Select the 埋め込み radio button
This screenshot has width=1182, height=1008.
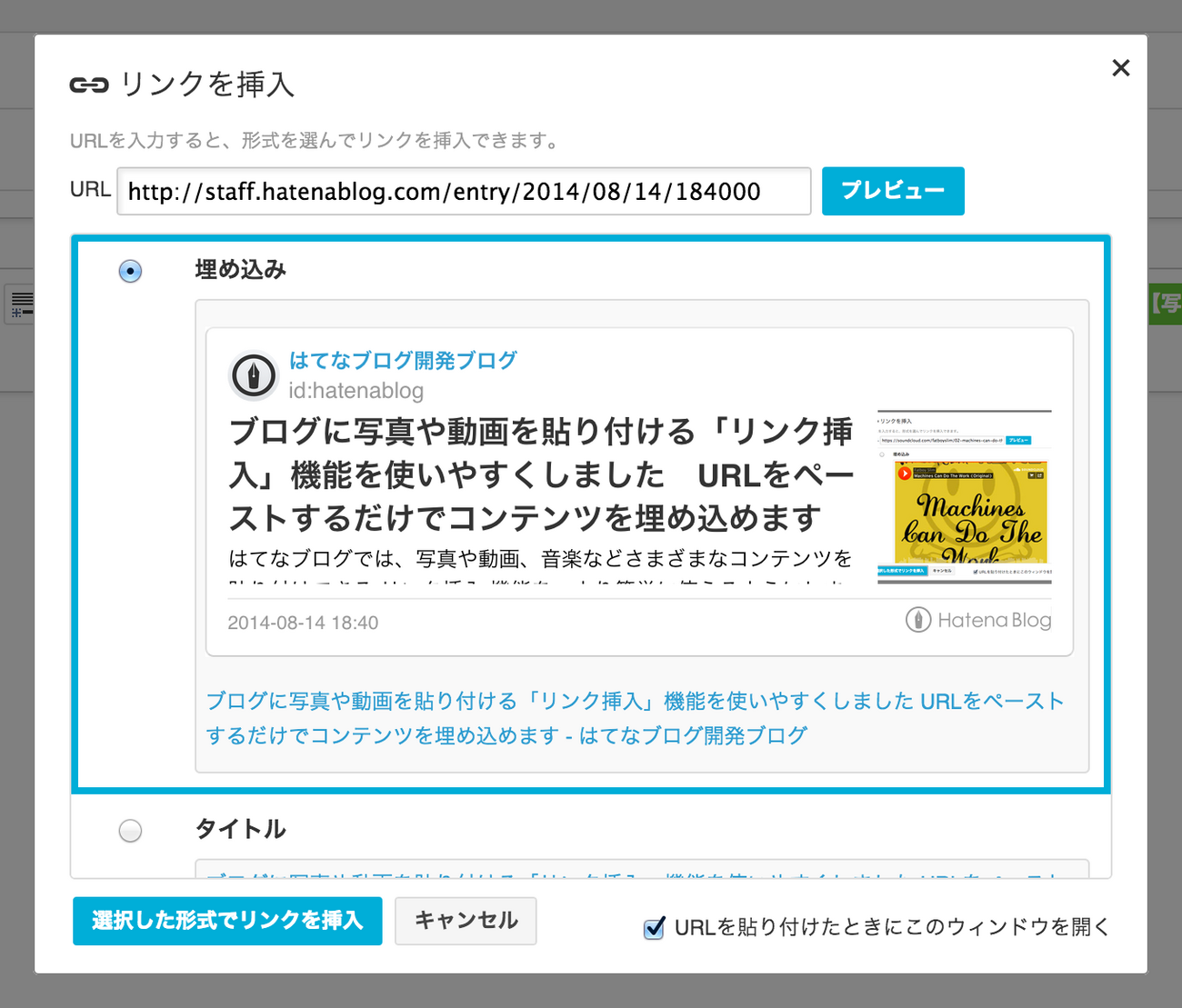point(130,271)
